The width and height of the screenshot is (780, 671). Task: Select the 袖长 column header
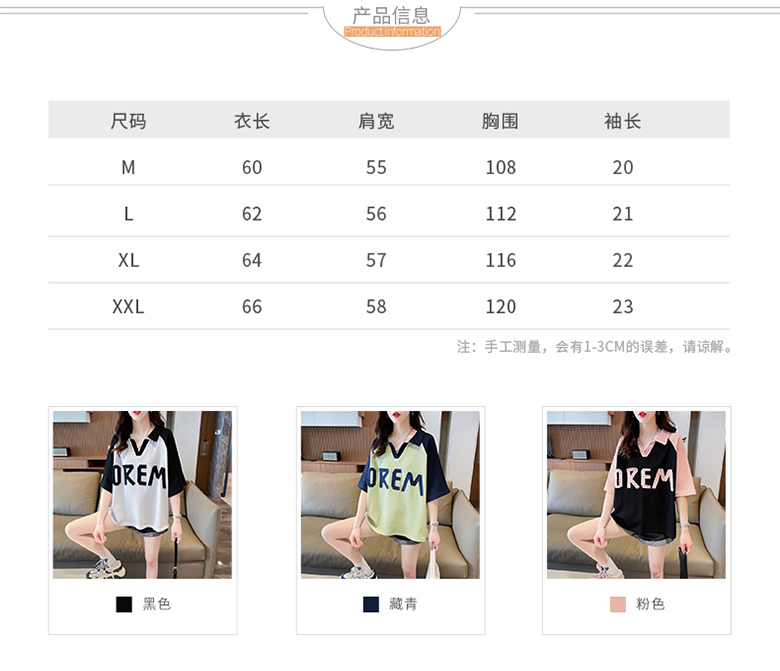pos(622,121)
